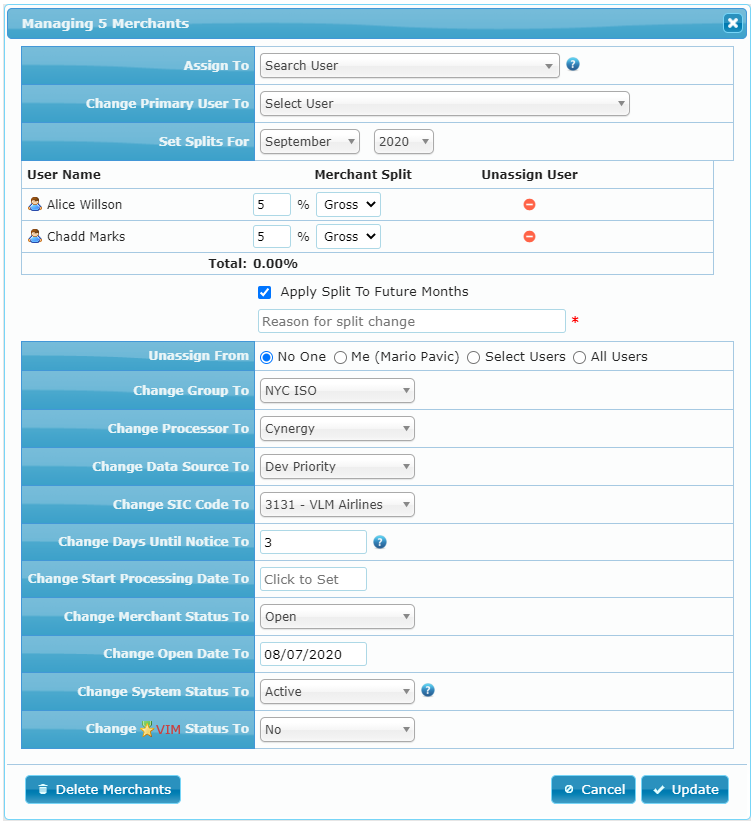This screenshot has height=824, width=754.
Task: Click help icon beside Days Until Notice
Action: click(x=380, y=543)
